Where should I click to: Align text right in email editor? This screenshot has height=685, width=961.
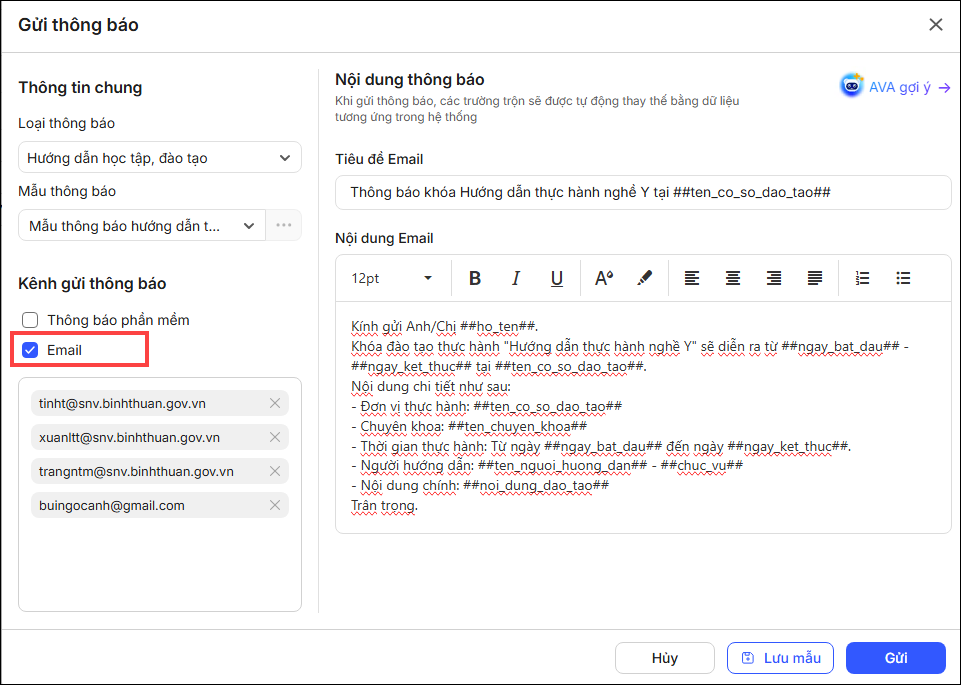pyautogui.click(x=774, y=279)
